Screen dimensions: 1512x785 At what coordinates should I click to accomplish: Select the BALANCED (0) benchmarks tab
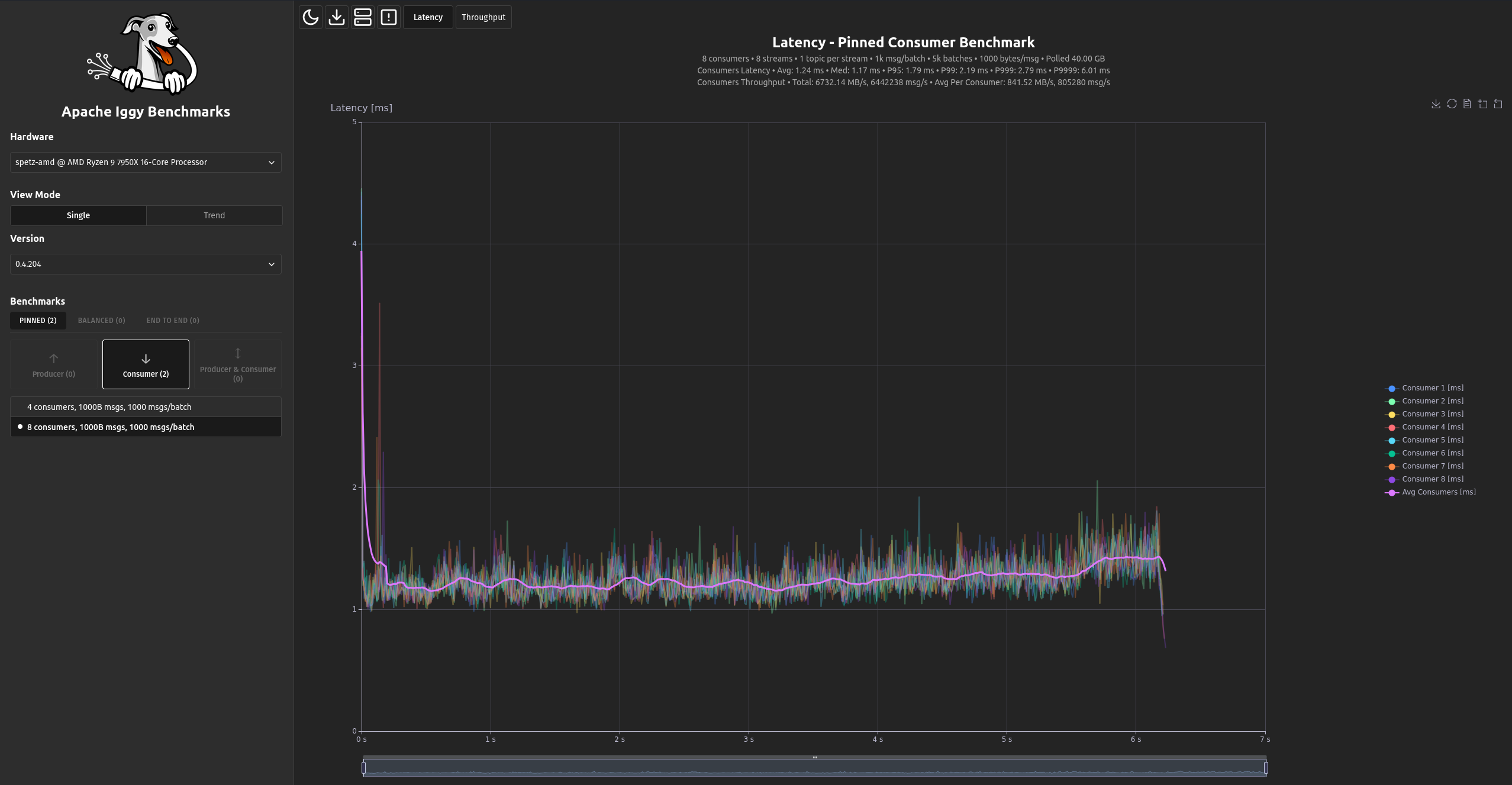coord(102,321)
